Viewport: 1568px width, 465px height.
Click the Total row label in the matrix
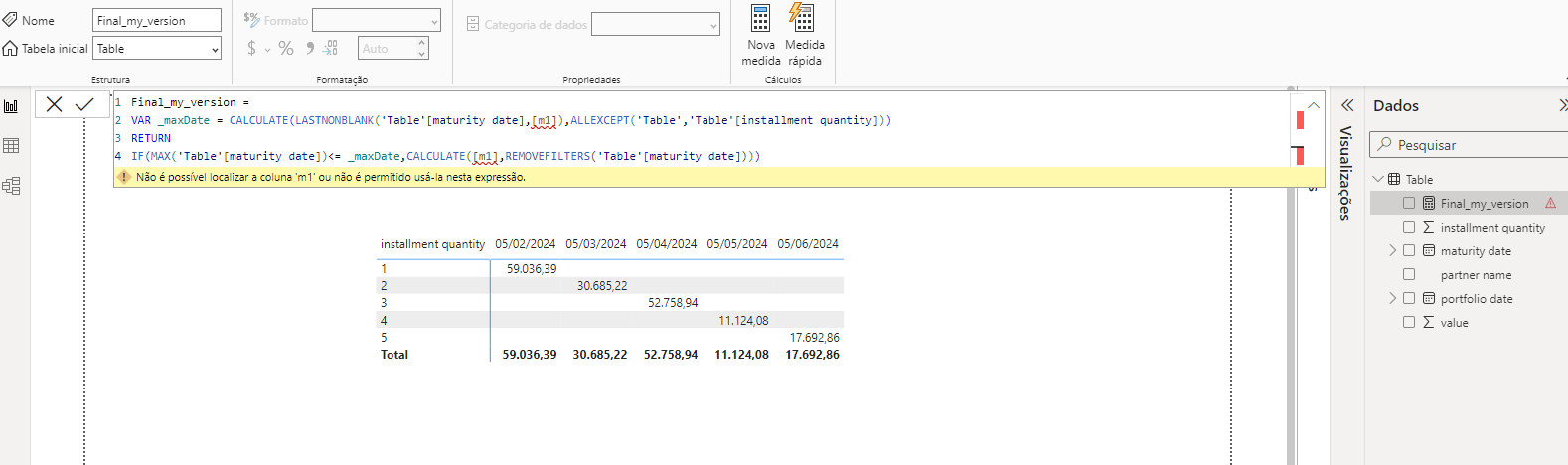tap(394, 355)
